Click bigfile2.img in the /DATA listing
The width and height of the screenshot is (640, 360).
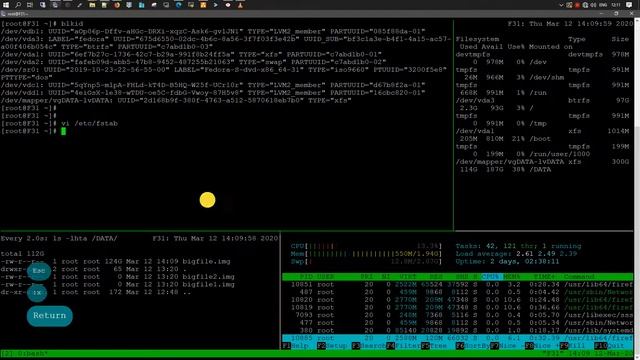point(209,277)
